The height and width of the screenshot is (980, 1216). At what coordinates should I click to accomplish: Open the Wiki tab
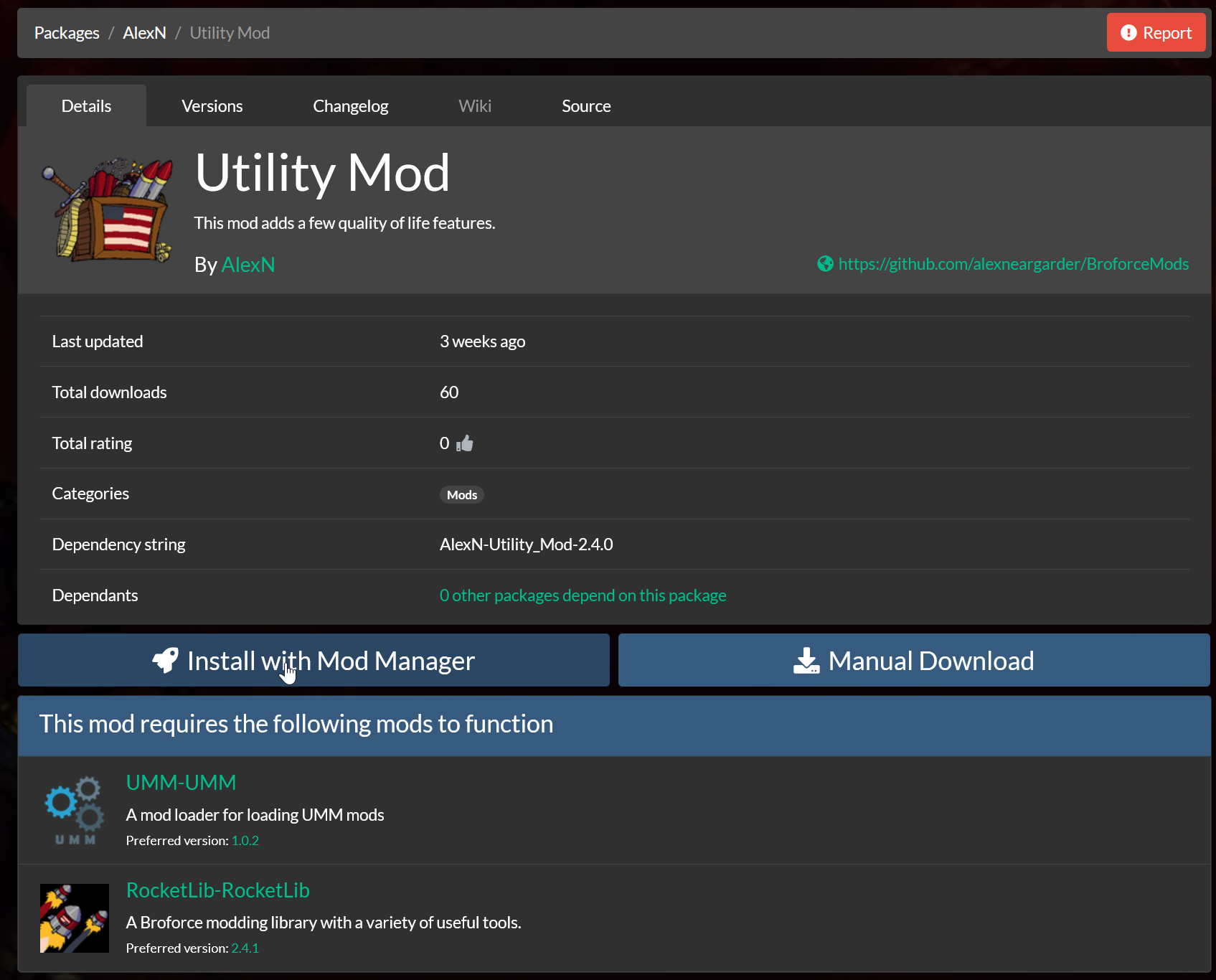point(475,106)
